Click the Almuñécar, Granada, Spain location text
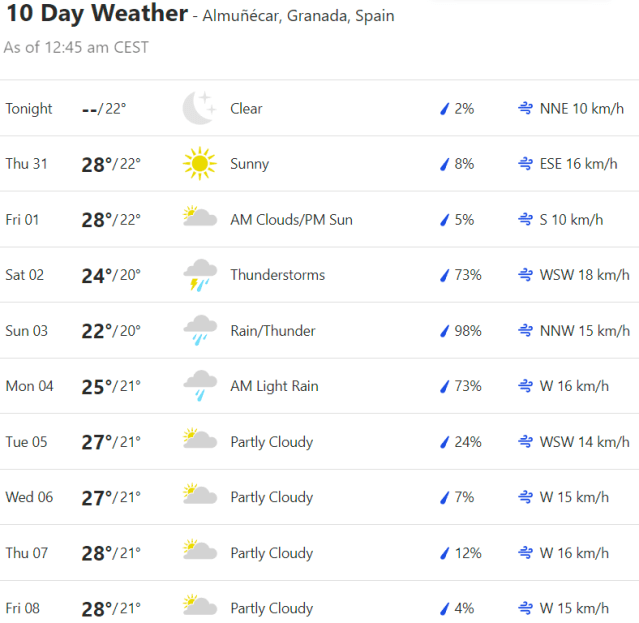 click(x=300, y=16)
